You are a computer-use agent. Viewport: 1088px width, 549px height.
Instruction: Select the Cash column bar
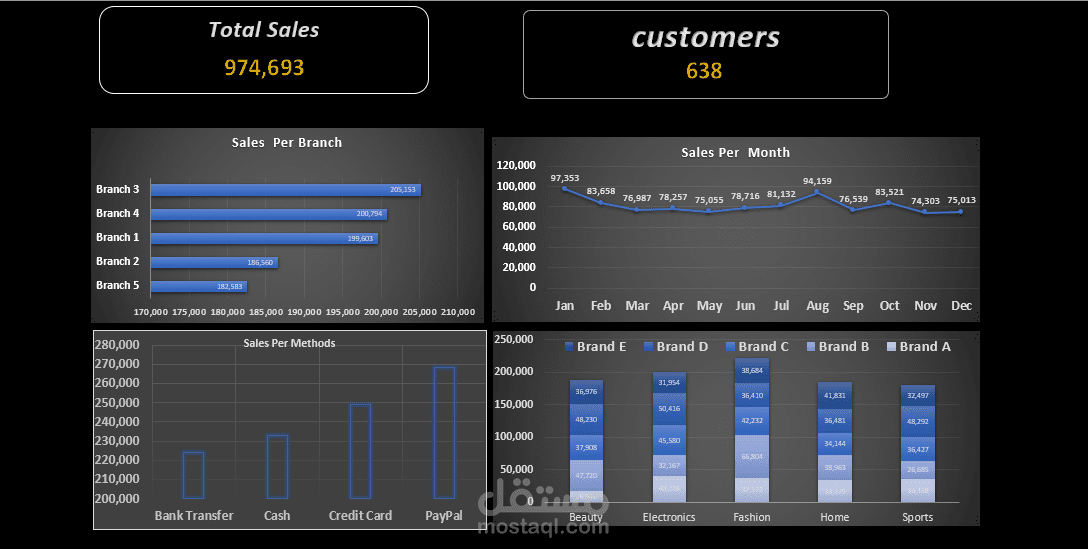tap(277, 466)
